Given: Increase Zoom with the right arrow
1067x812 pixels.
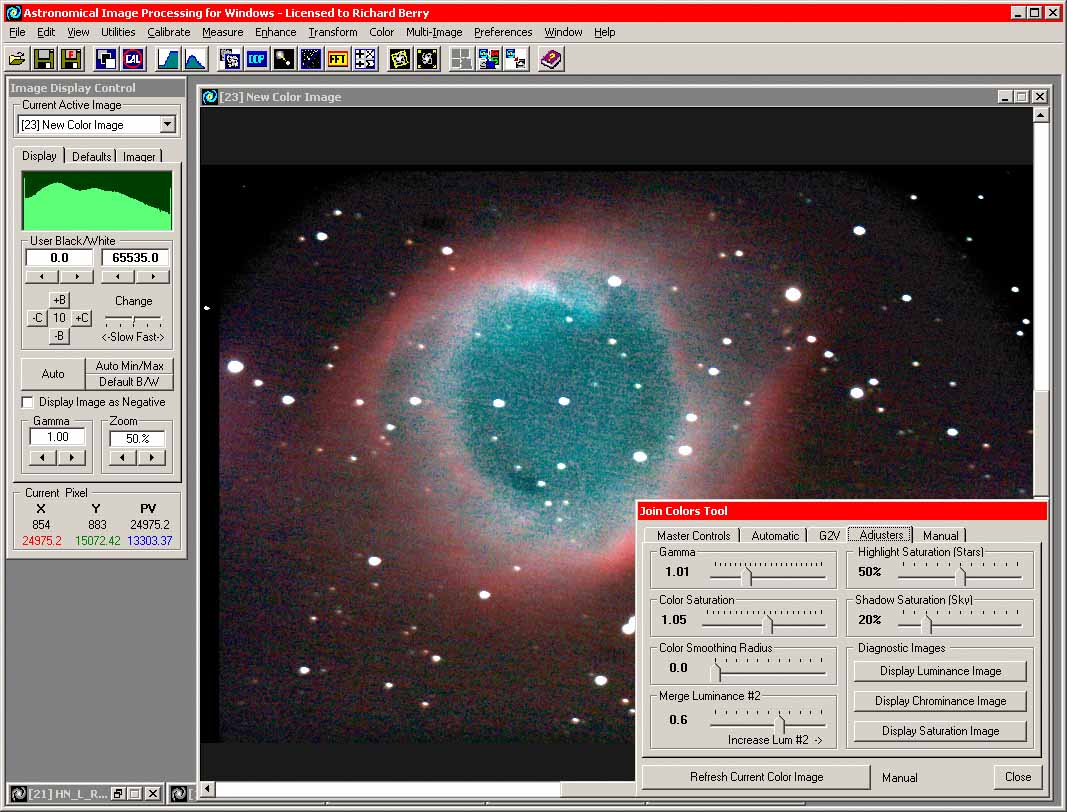Looking at the screenshot, I should pos(151,458).
